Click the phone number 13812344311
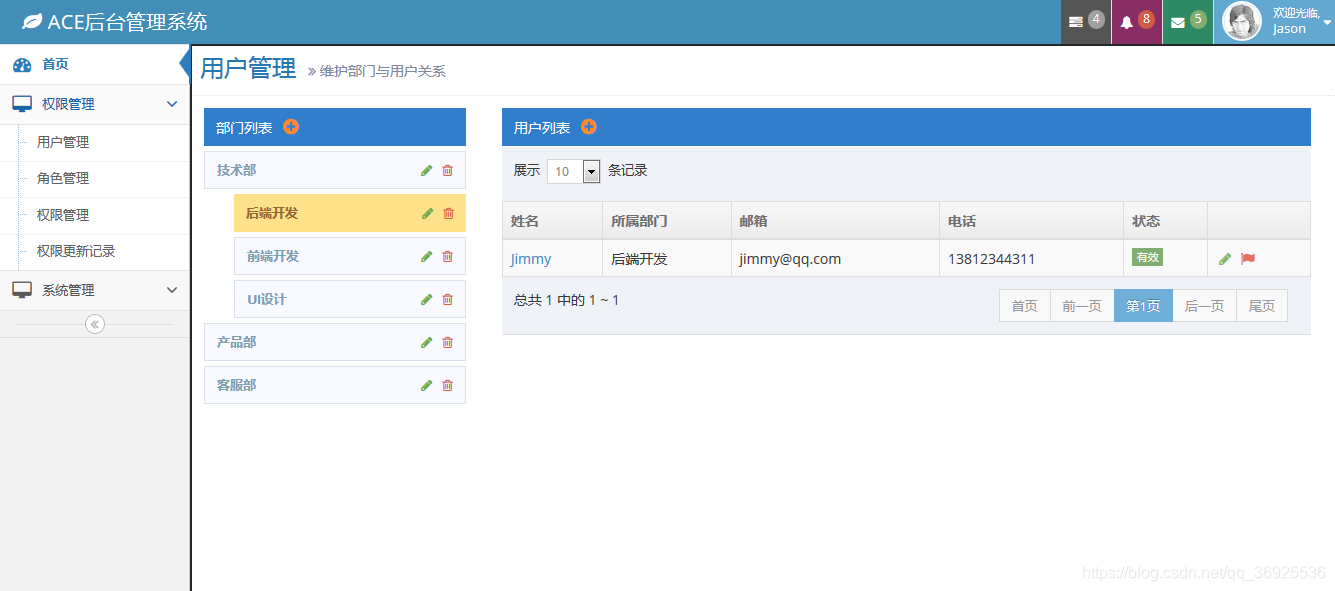1335x591 pixels. click(992, 259)
